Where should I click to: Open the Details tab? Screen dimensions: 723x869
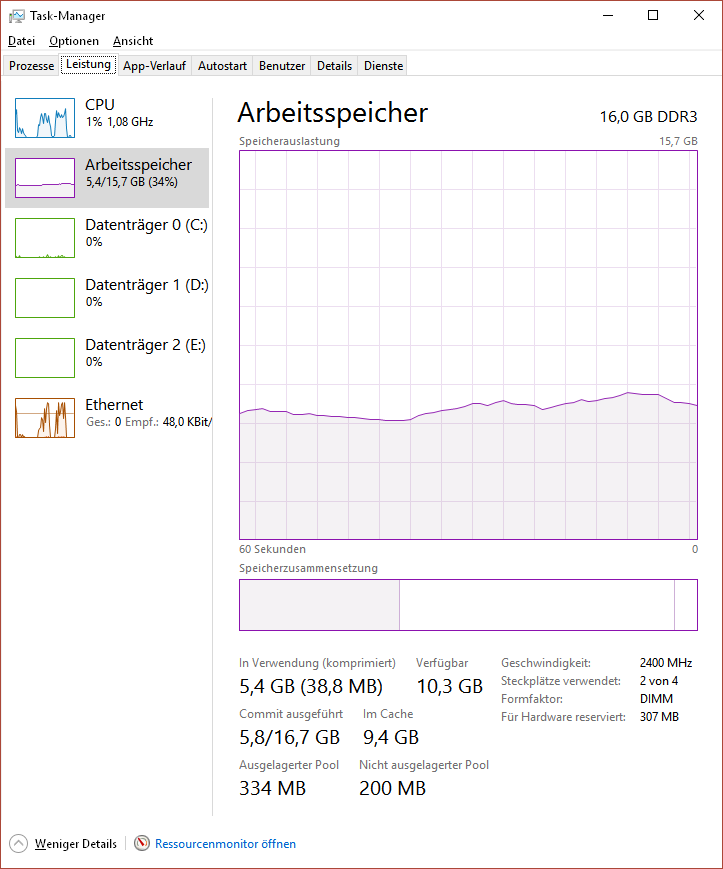click(334, 65)
